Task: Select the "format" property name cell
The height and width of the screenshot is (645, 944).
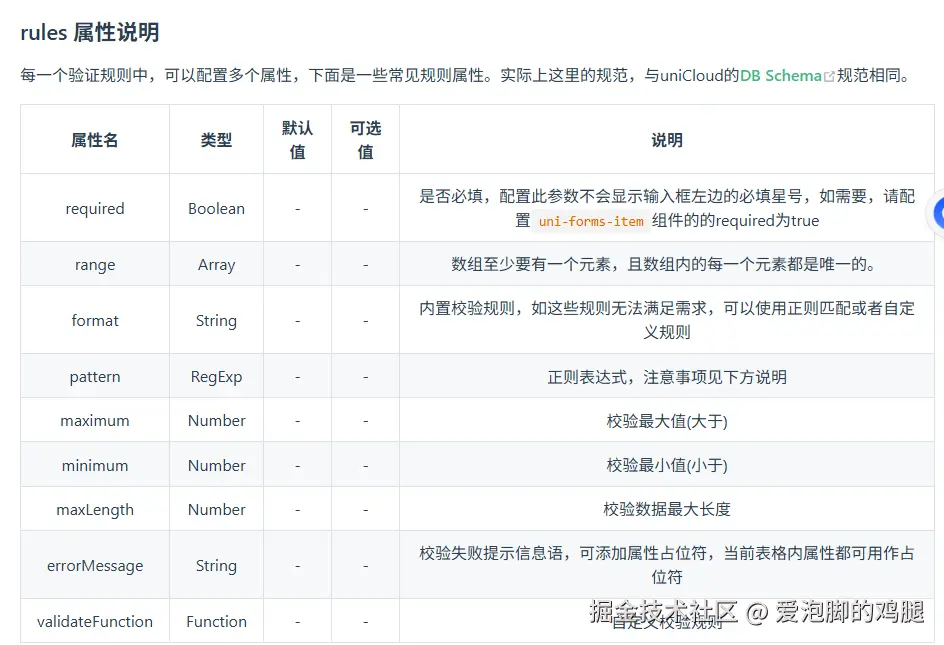Action: click(95, 320)
